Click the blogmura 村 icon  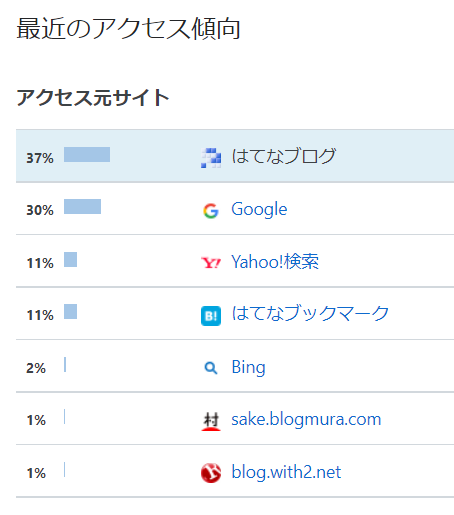click(211, 421)
